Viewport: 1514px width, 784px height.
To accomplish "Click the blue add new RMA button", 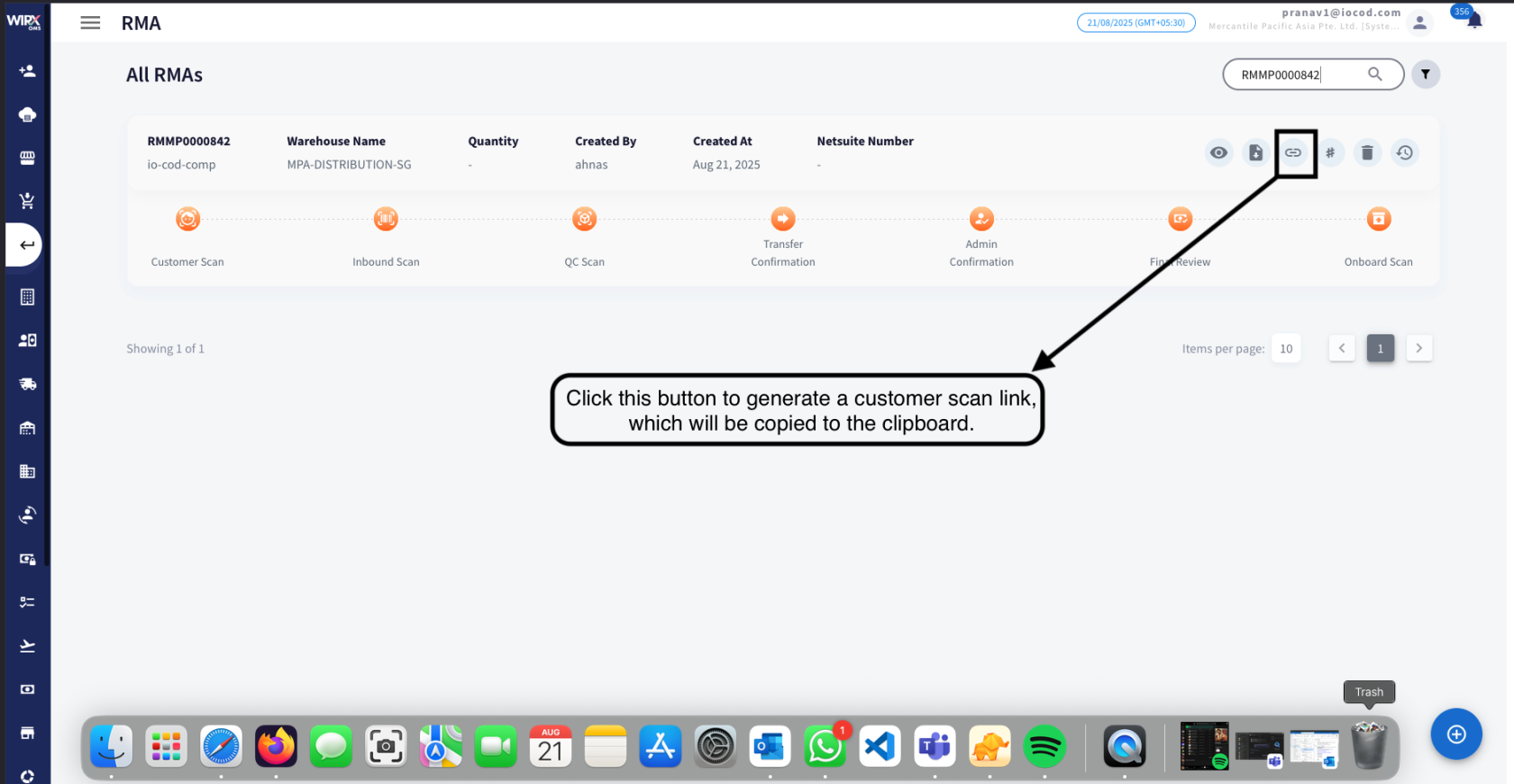I will (1456, 734).
